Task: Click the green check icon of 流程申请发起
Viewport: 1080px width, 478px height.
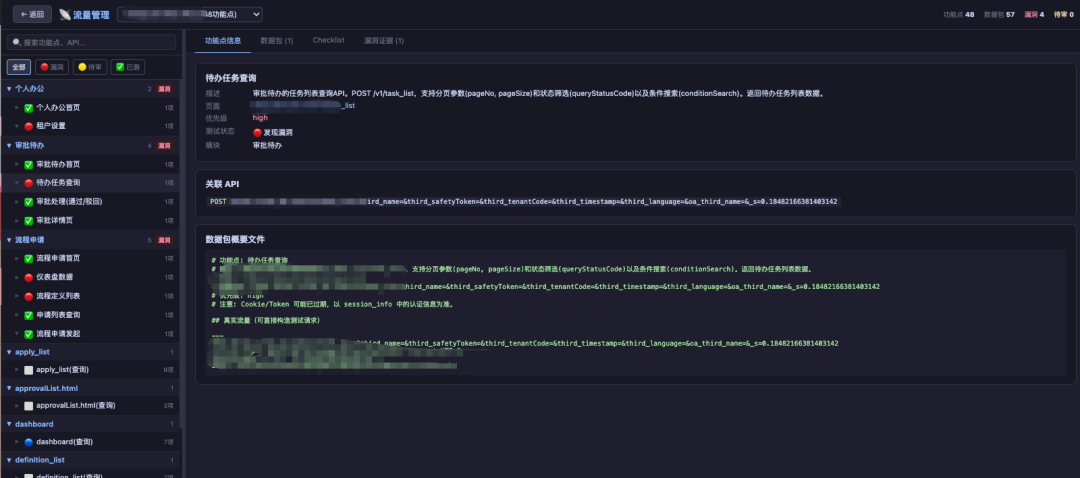Action: click(28, 334)
